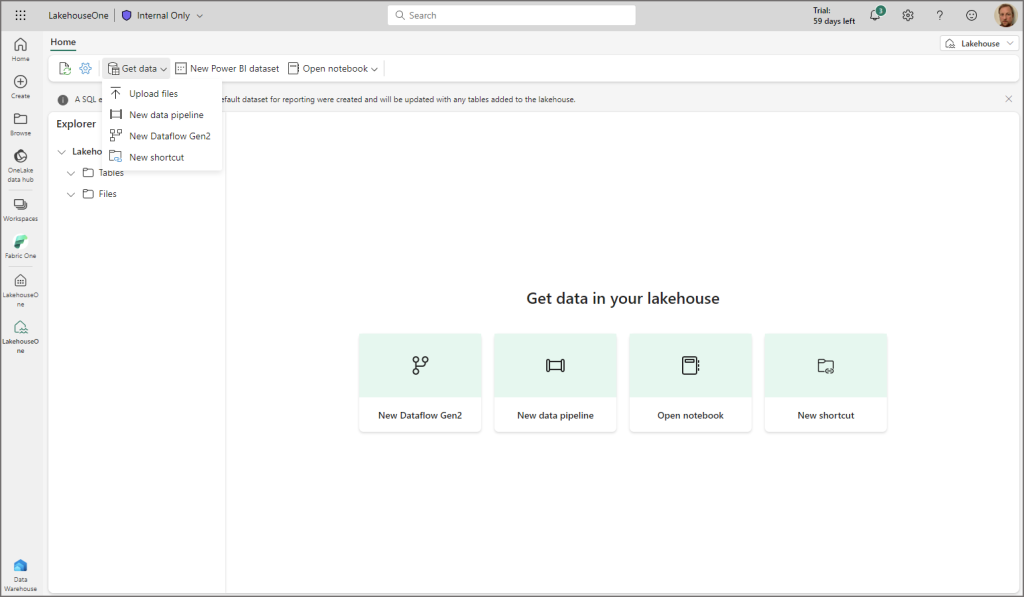Open the Create icon in sidebar
Screen dimensions: 1024x597
pos(20,86)
